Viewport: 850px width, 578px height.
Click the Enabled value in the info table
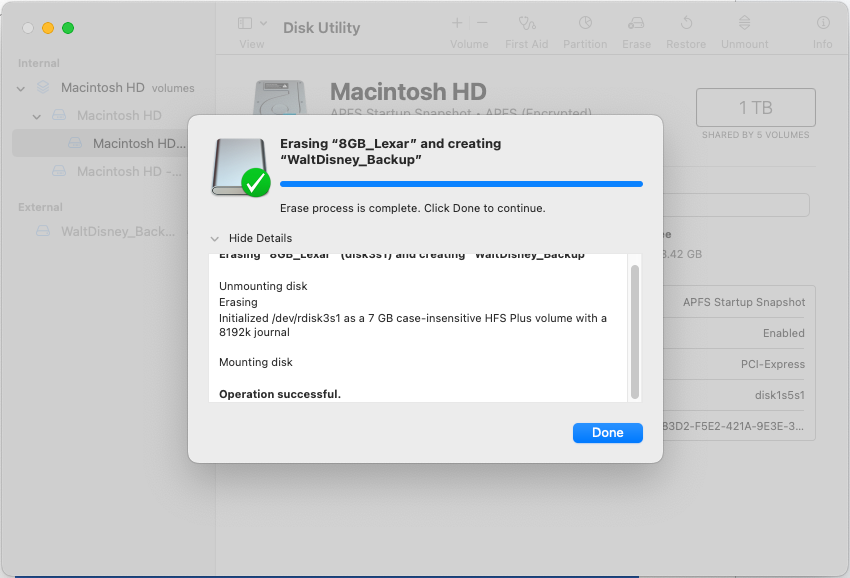[x=783, y=333]
